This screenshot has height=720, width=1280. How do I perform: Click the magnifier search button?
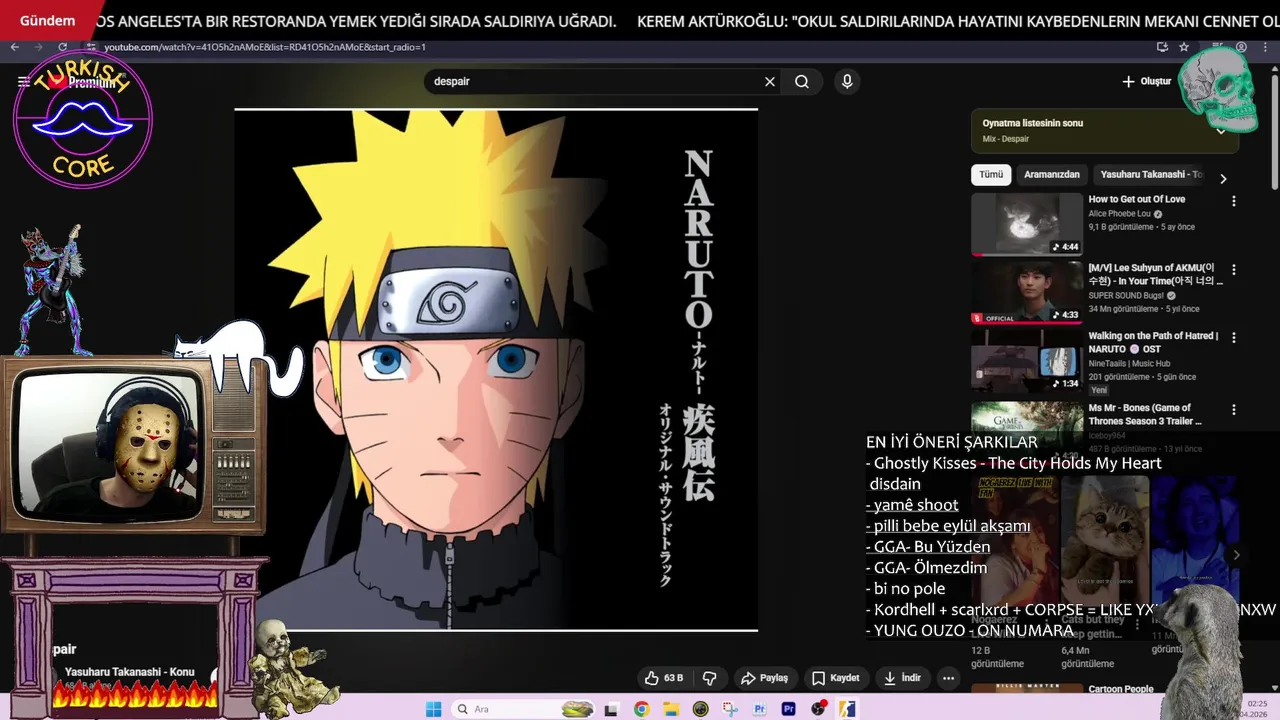pyautogui.click(x=802, y=82)
